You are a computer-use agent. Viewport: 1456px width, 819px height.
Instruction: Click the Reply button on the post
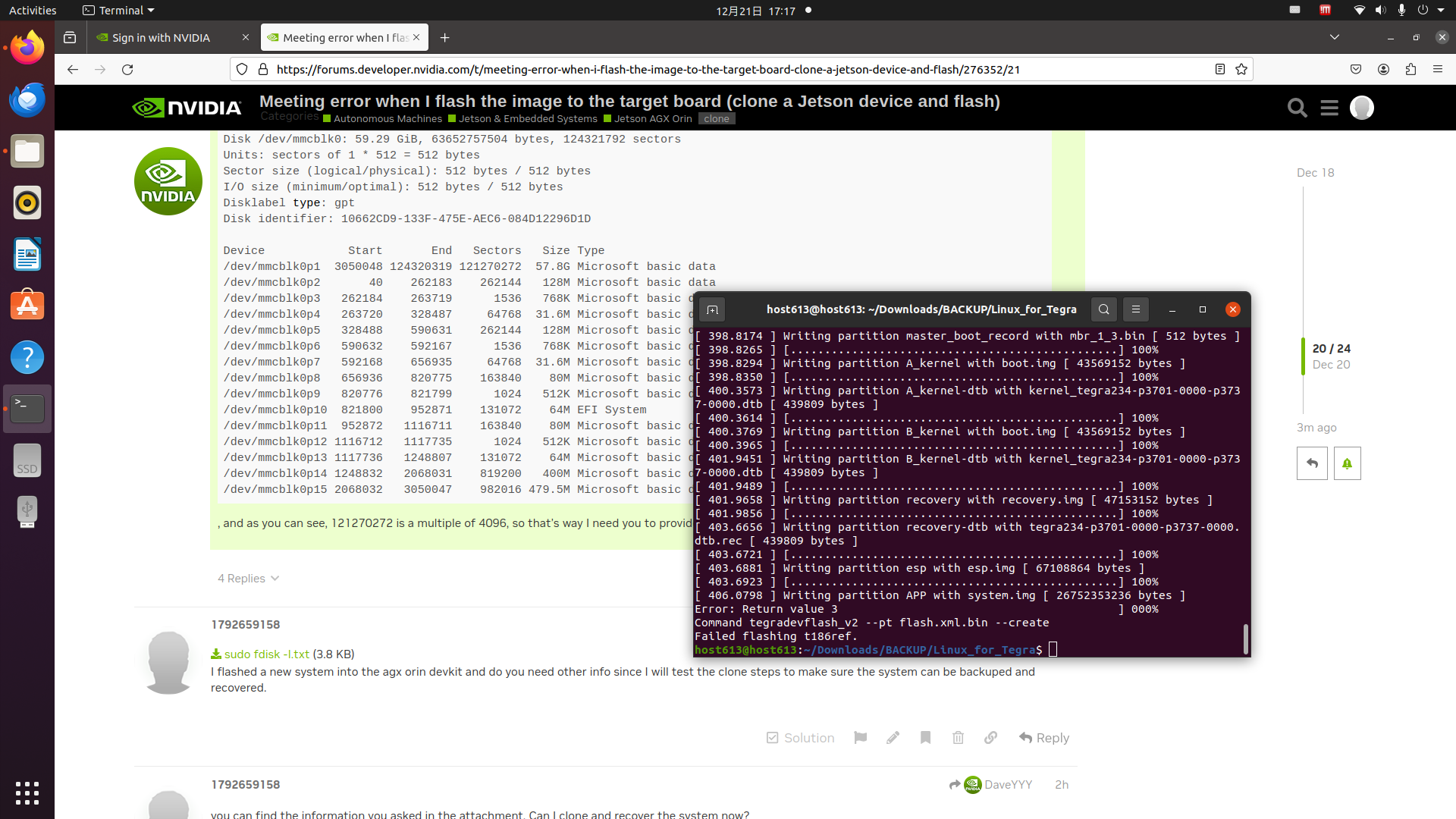point(1043,738)
